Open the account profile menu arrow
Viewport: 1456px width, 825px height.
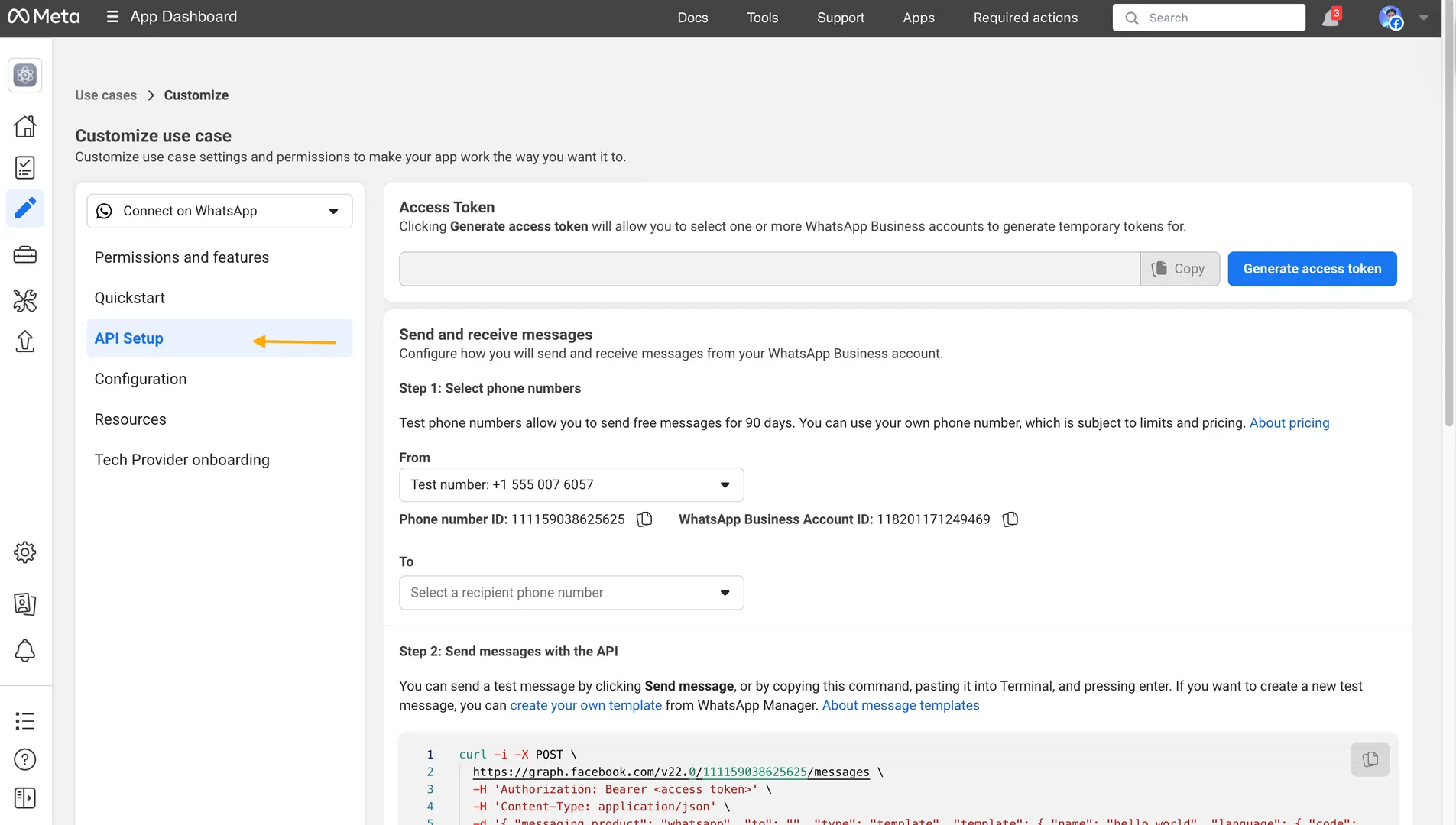point(1423,17)
